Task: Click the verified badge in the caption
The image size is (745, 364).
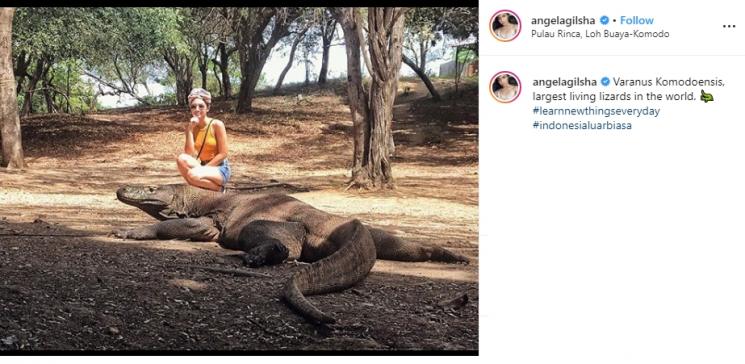Action: pyautogui.click(x=605, y=82)
